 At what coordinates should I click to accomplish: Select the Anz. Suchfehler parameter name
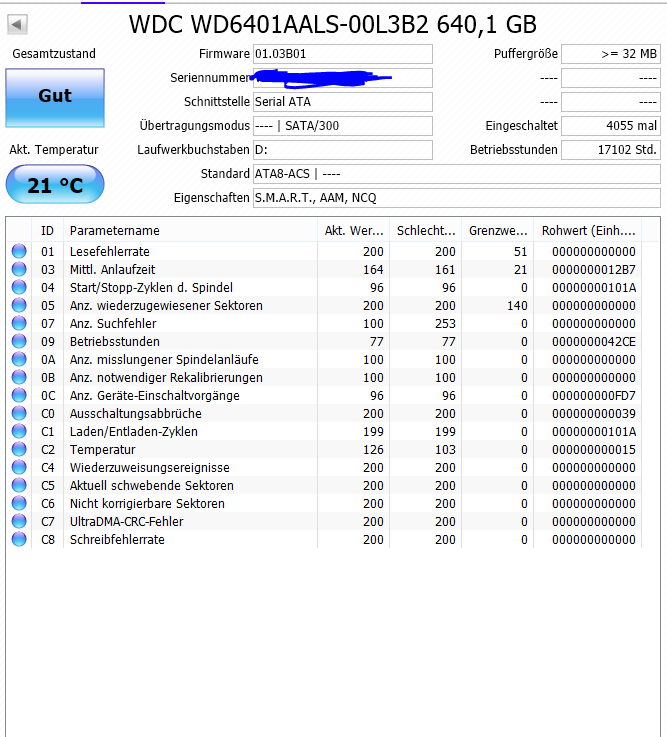pyautogui.click(x=113, y=323)
